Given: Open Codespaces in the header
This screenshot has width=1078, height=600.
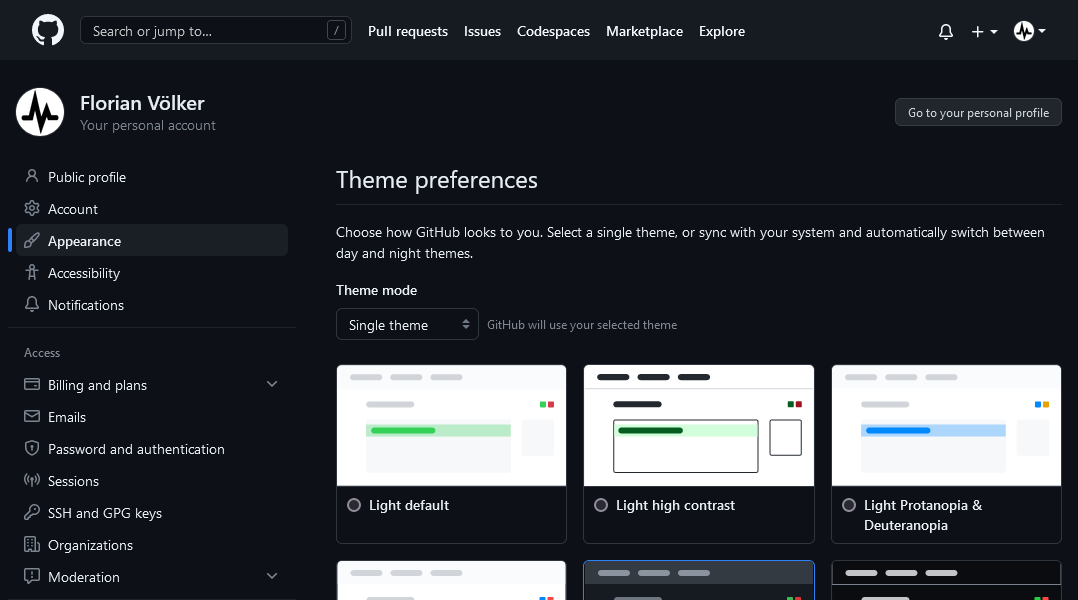Looking at the screenshot, I should tap(553, 32).
